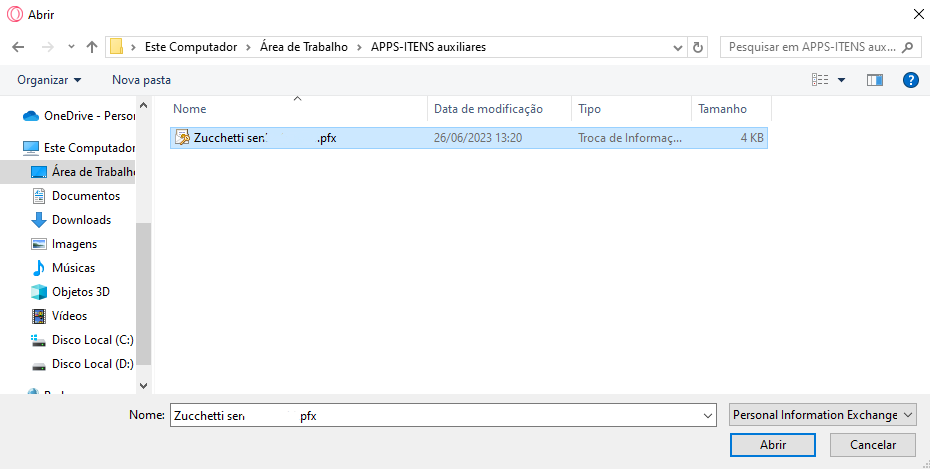Click the search magnifier icon
Screen dimensions: 930x469
coord(908,47)
